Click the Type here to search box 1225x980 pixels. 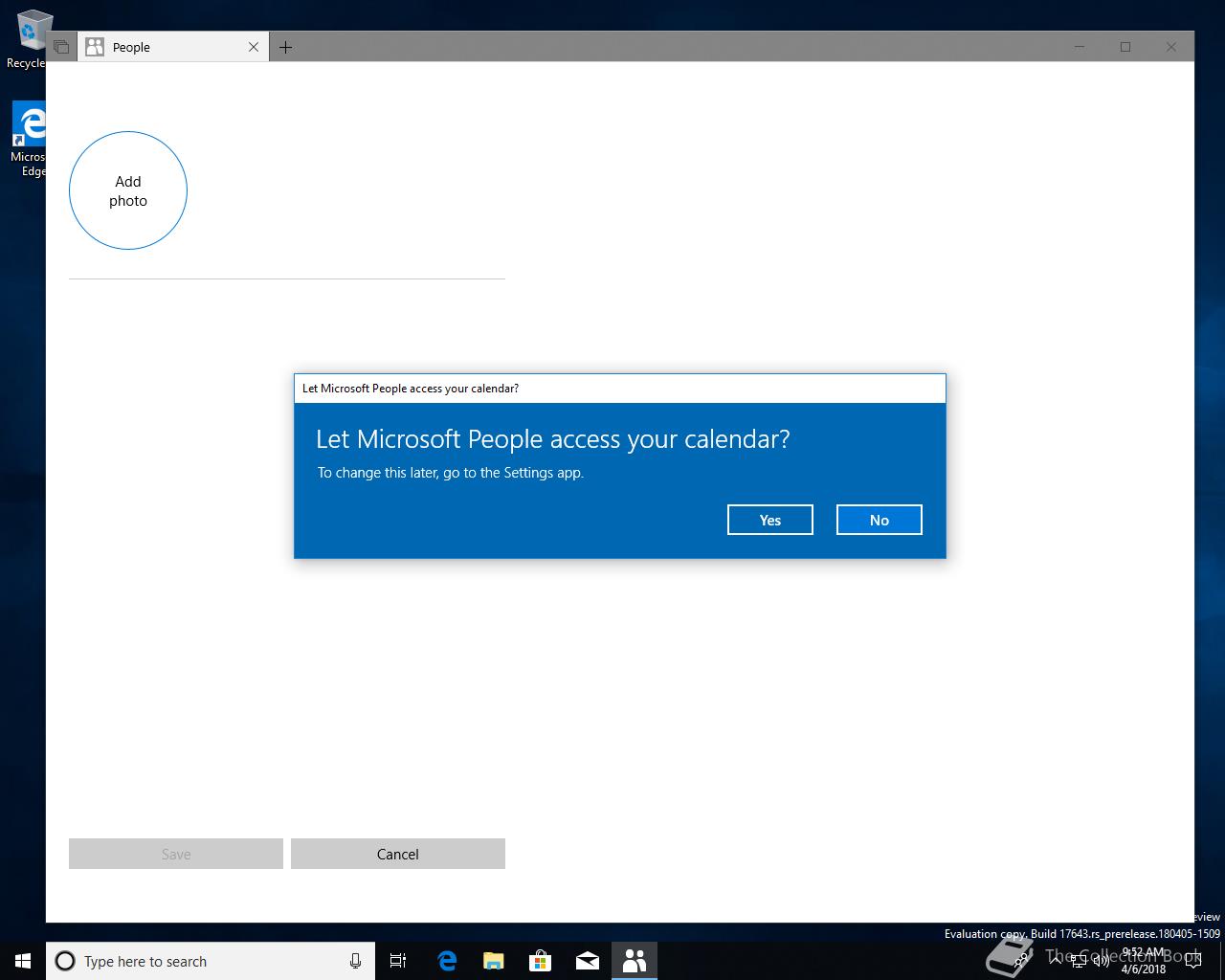tap(211, 961)
